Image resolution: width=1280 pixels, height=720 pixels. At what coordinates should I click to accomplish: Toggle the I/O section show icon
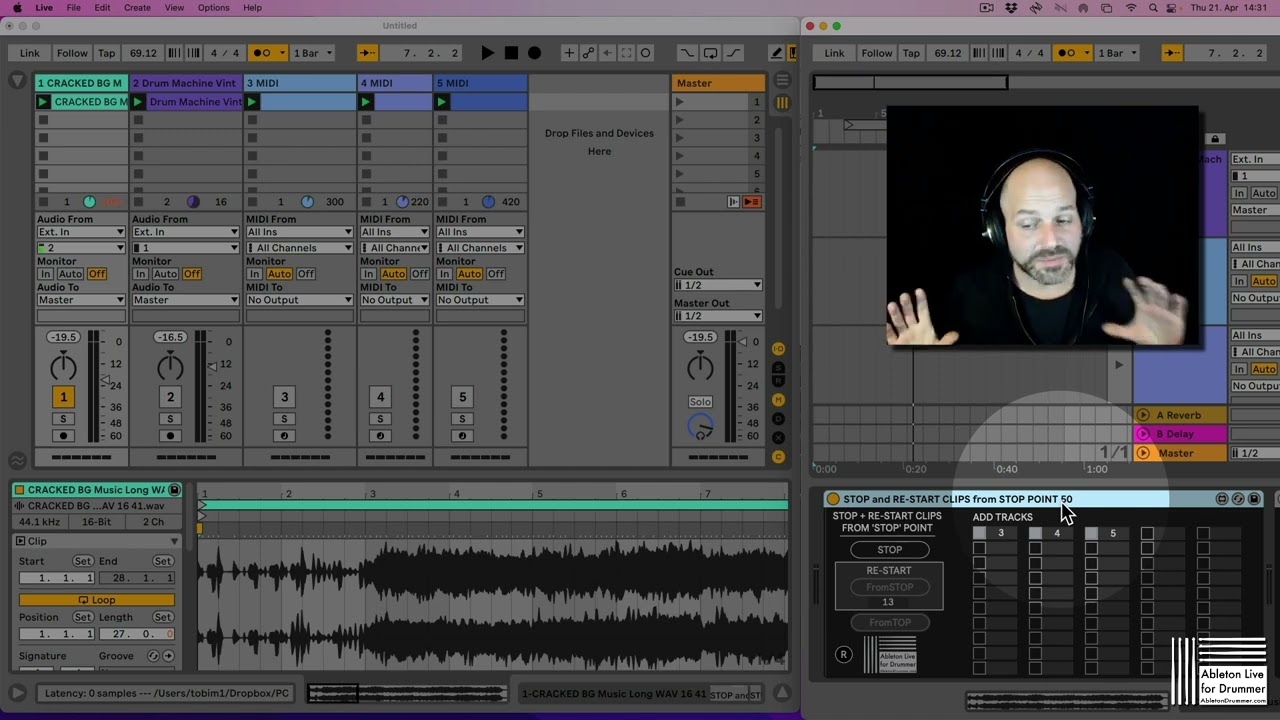coord(779,349)
